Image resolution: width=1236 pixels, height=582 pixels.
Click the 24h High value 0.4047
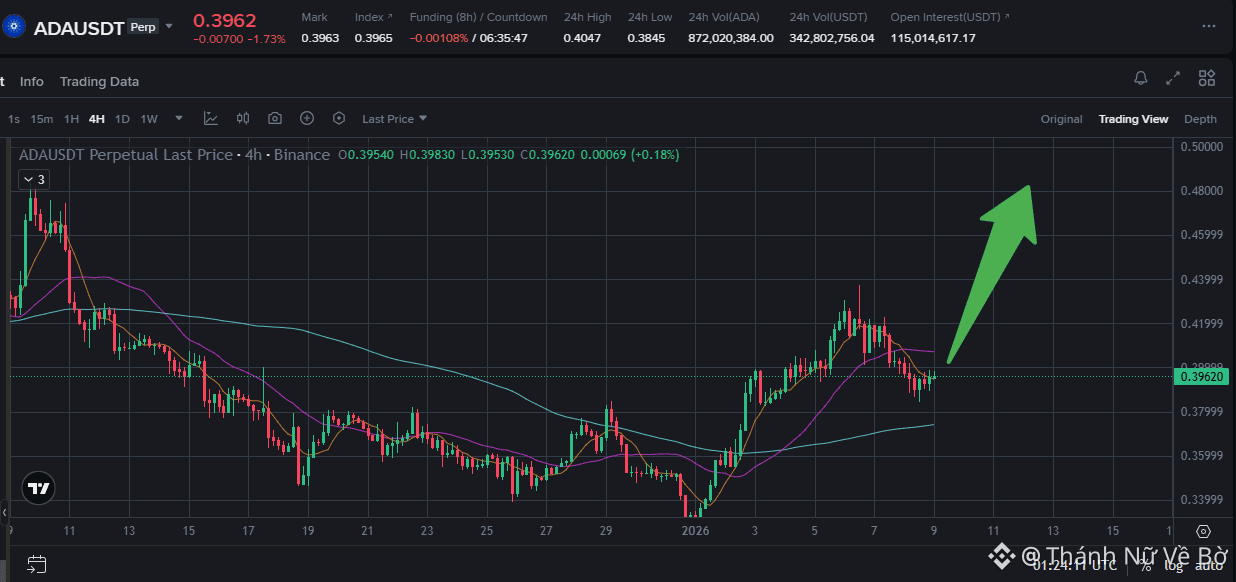[x=582, y=38]
